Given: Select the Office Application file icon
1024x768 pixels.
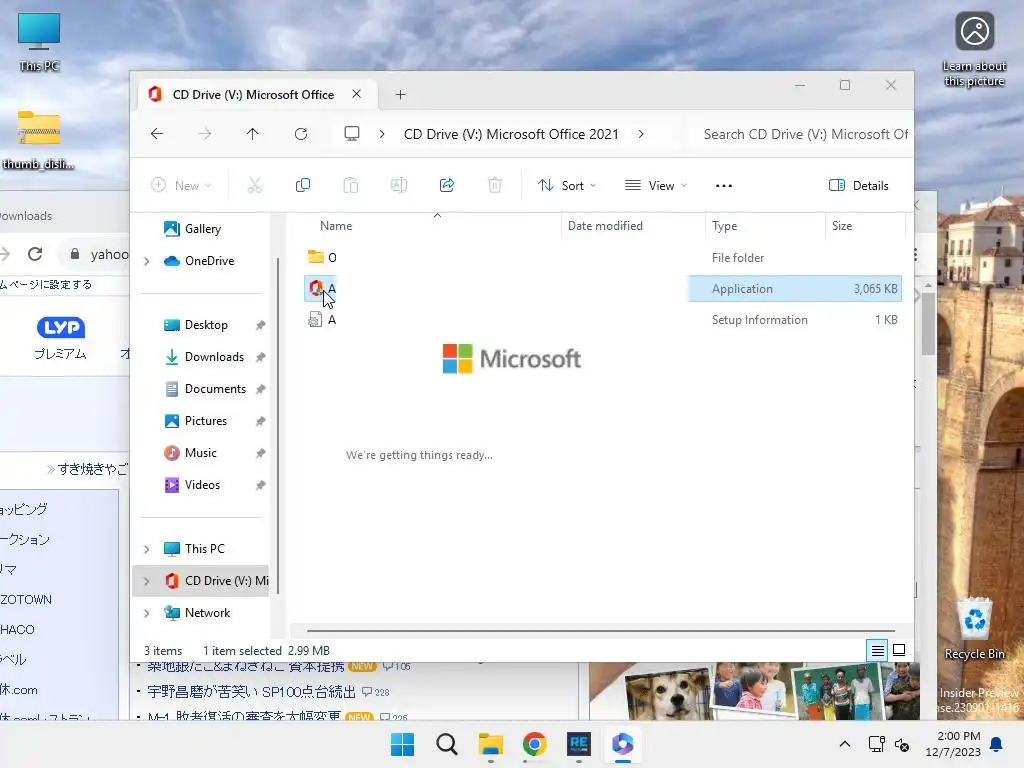Looking at the screenshot, I should (317, 288).
